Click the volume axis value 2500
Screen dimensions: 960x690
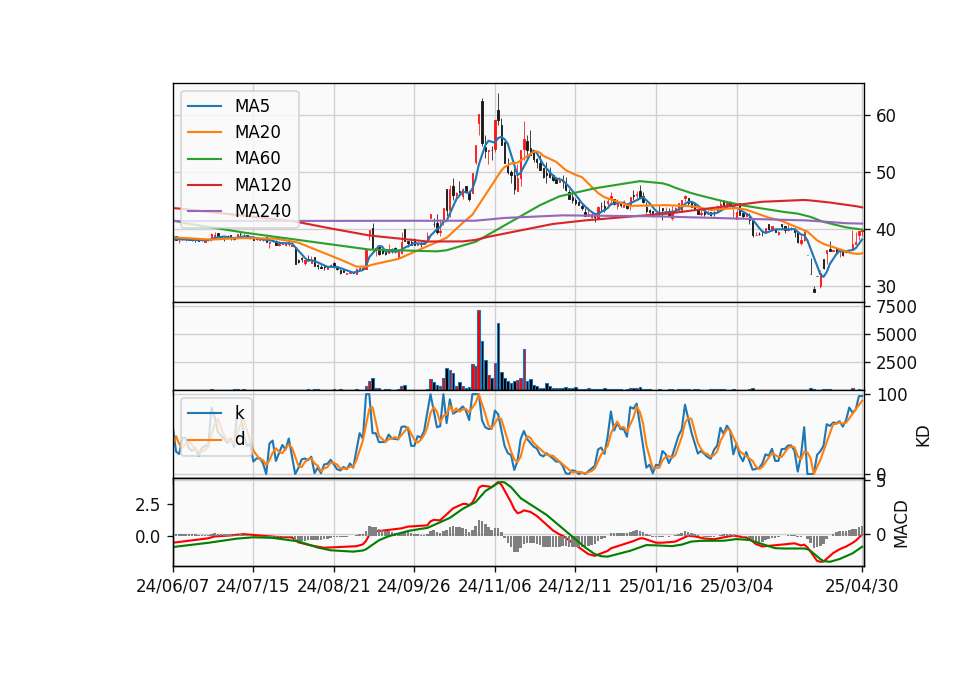click(897, 363)
